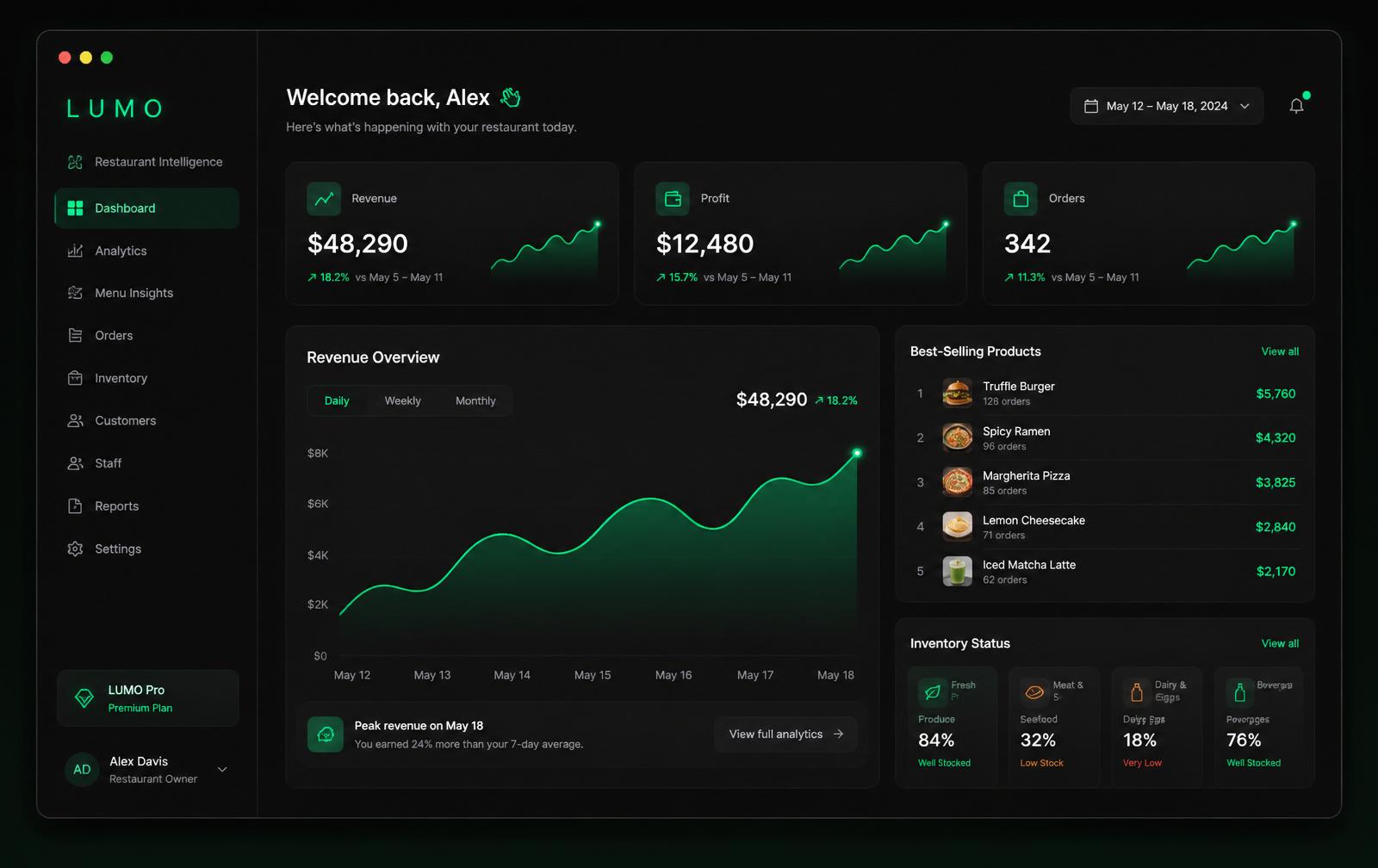
Task: Click the Orders list icon in sidebar
Action: click(75, 336)
